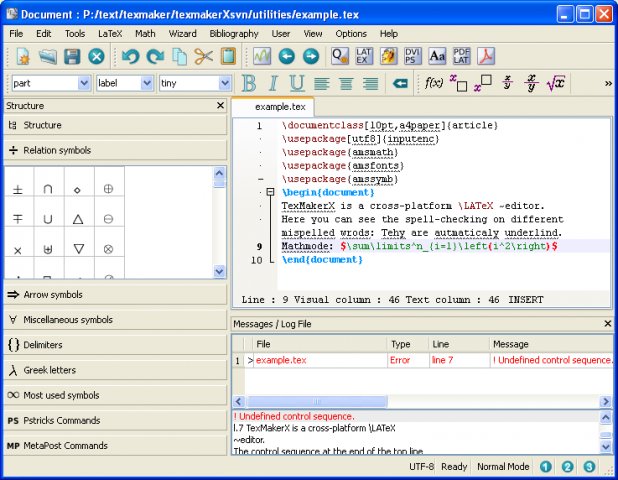Toggle status bar button number 3
618x480 pixels.
click(x=589, y=466)
